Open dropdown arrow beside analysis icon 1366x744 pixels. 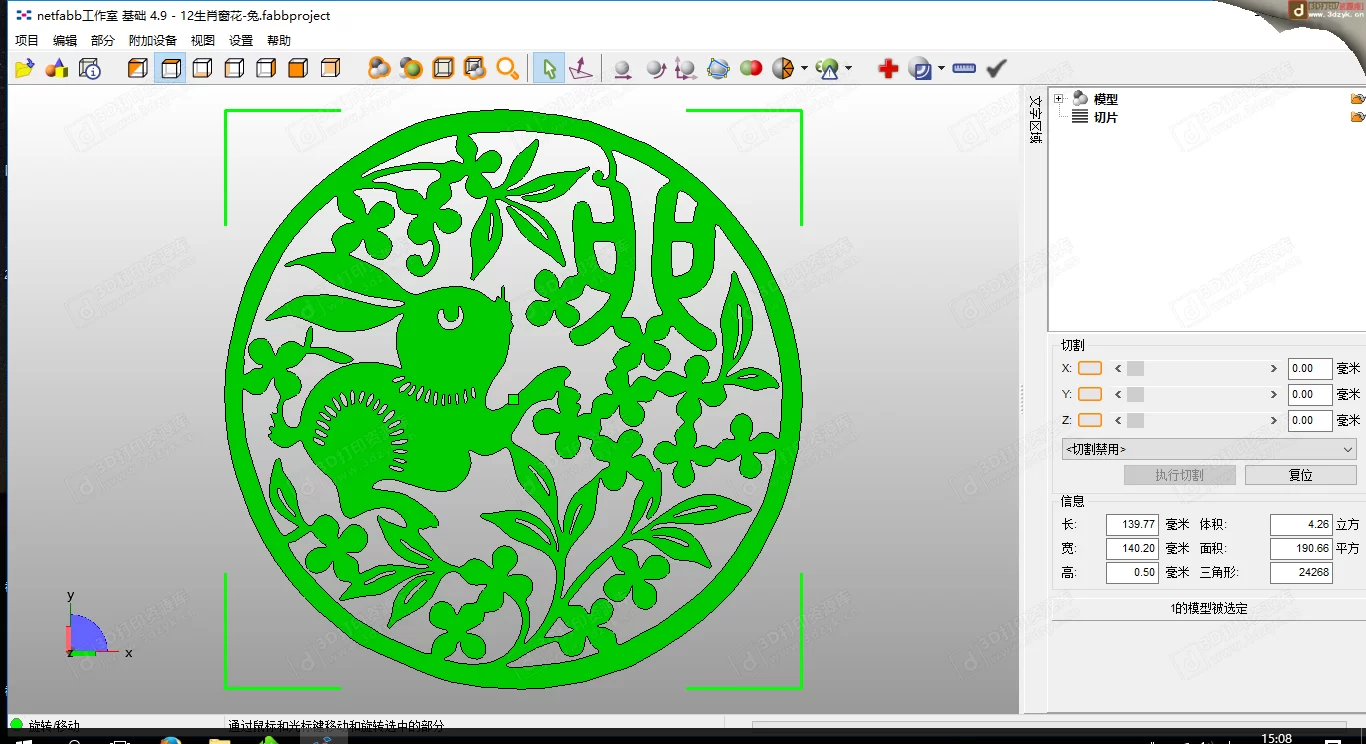848,68
